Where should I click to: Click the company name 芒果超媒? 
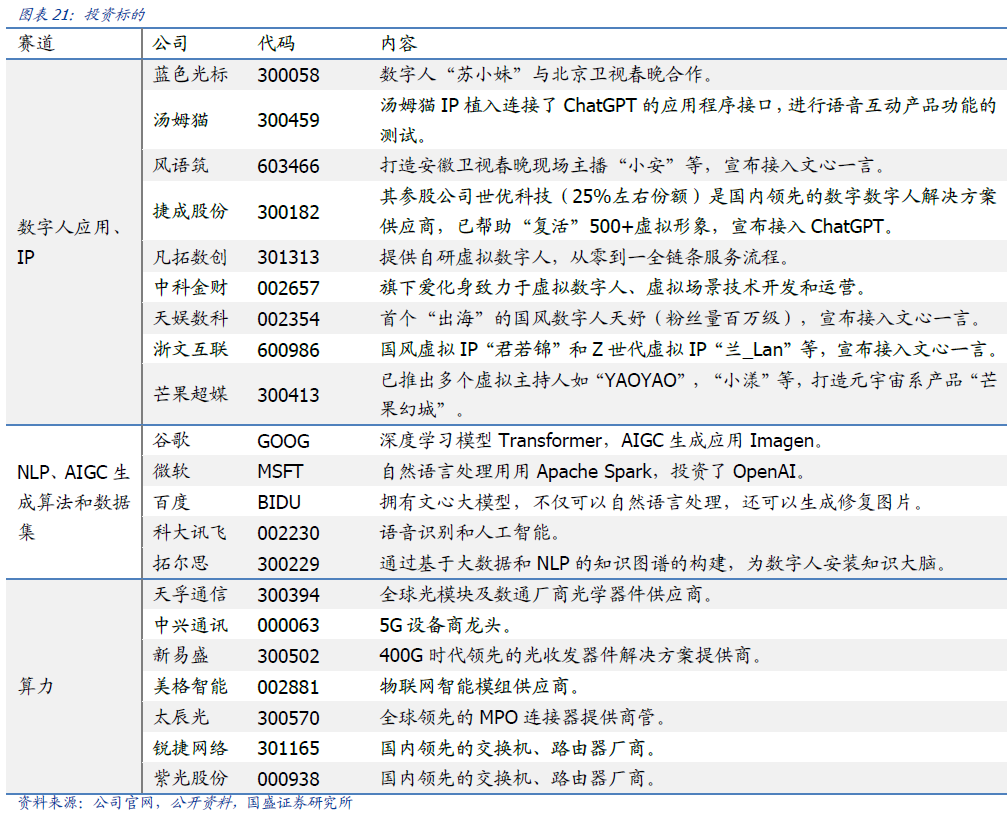point(190,394)
